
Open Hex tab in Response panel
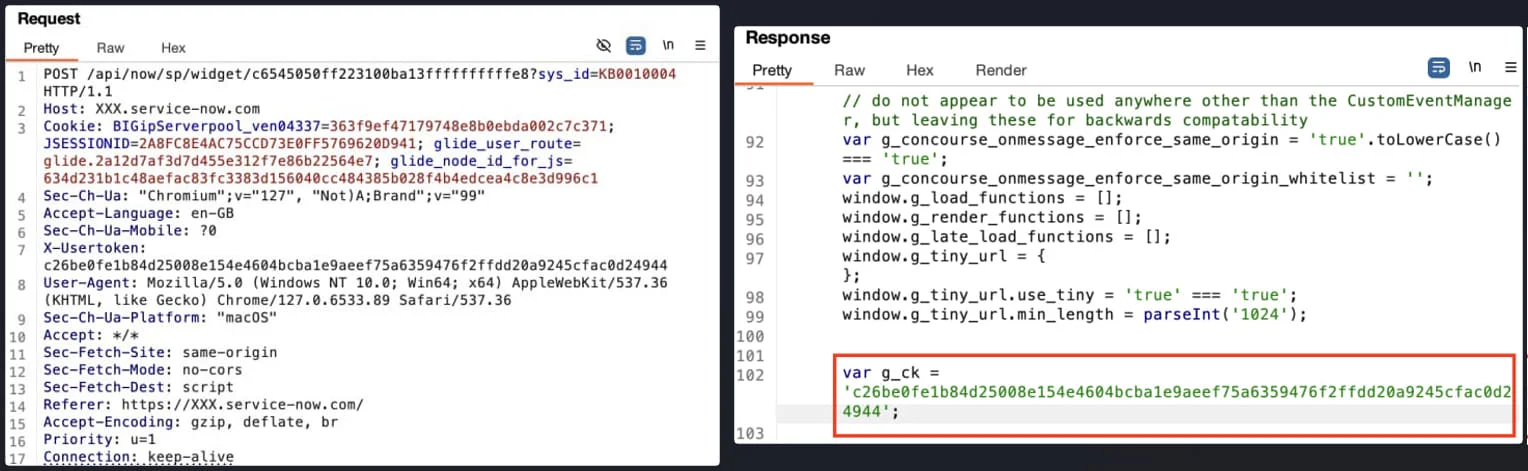pos(919,70)
